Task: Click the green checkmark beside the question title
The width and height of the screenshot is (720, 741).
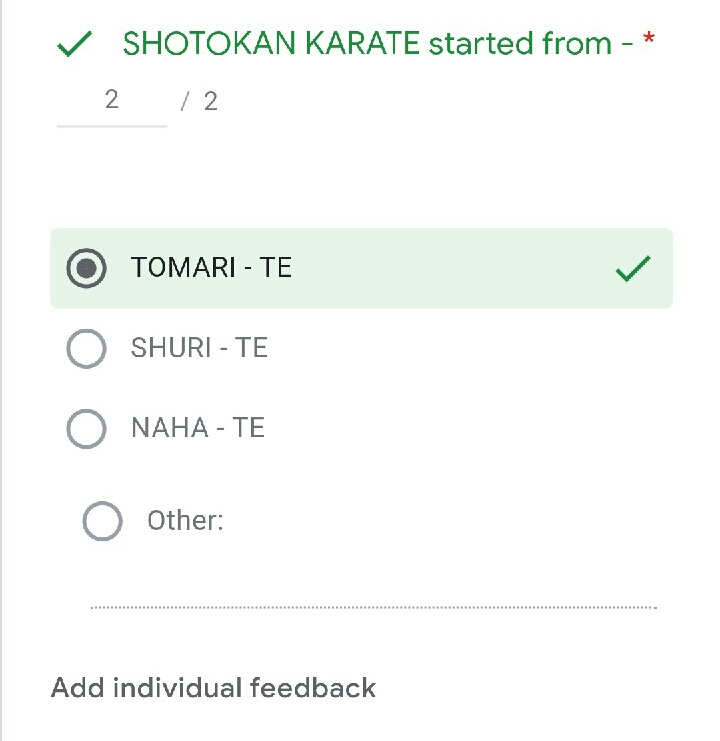Action: [x=75, y=45]
